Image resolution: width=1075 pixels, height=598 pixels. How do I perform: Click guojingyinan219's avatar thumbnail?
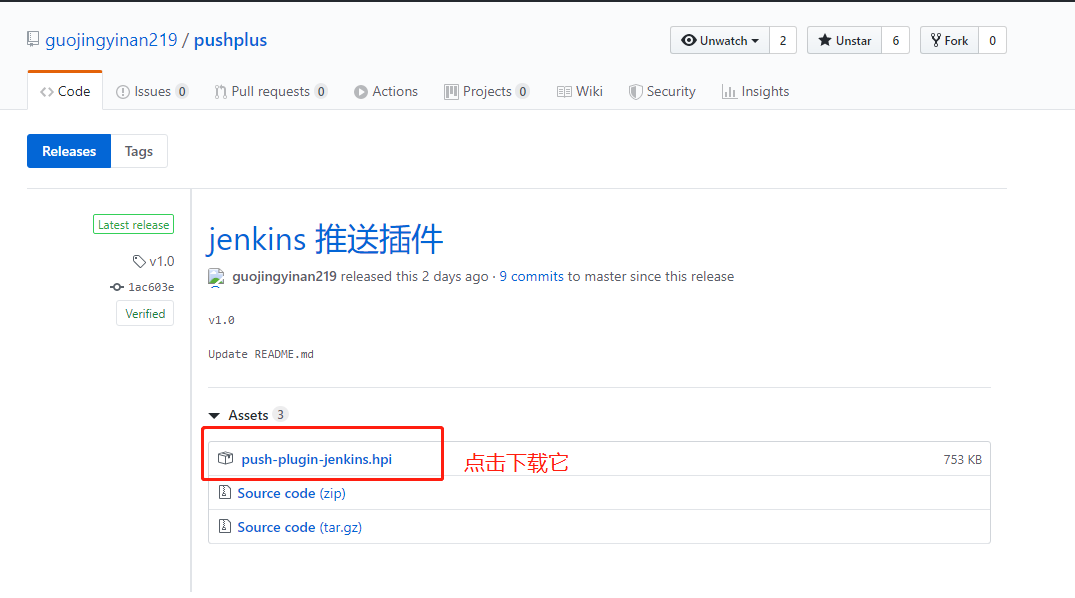[x=216, y=277]
